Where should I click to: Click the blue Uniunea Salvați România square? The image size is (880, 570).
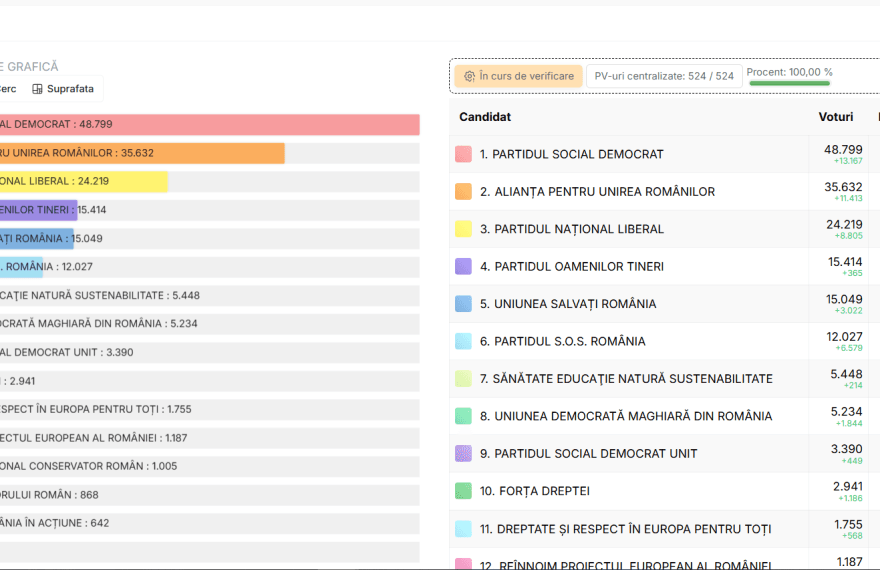pyautogui.click(x=463, y=304)
